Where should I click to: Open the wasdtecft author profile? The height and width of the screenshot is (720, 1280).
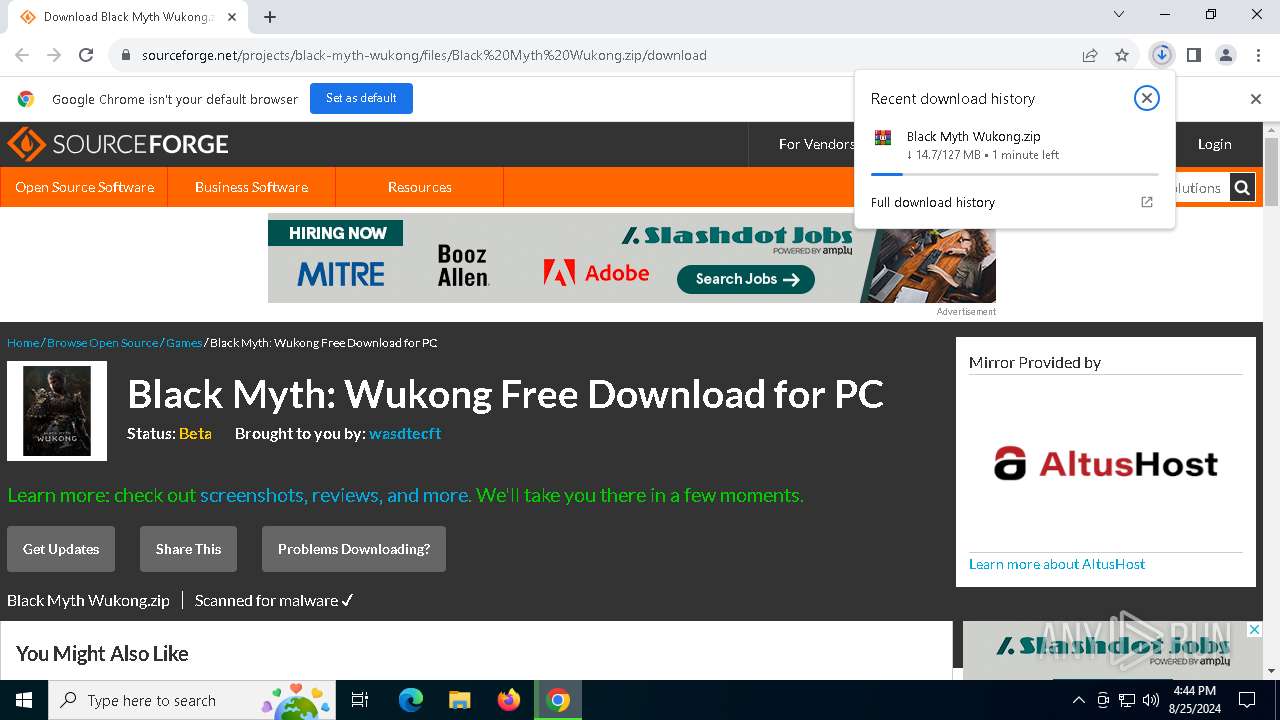click(405, 433)
